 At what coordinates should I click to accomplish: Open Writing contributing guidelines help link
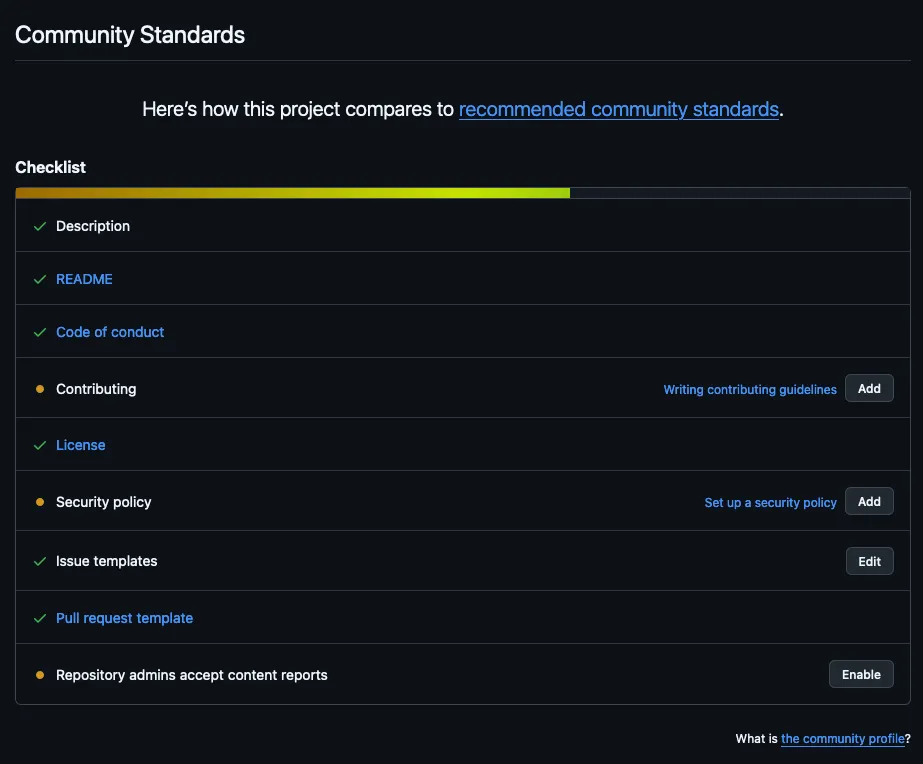pos(750,390)
